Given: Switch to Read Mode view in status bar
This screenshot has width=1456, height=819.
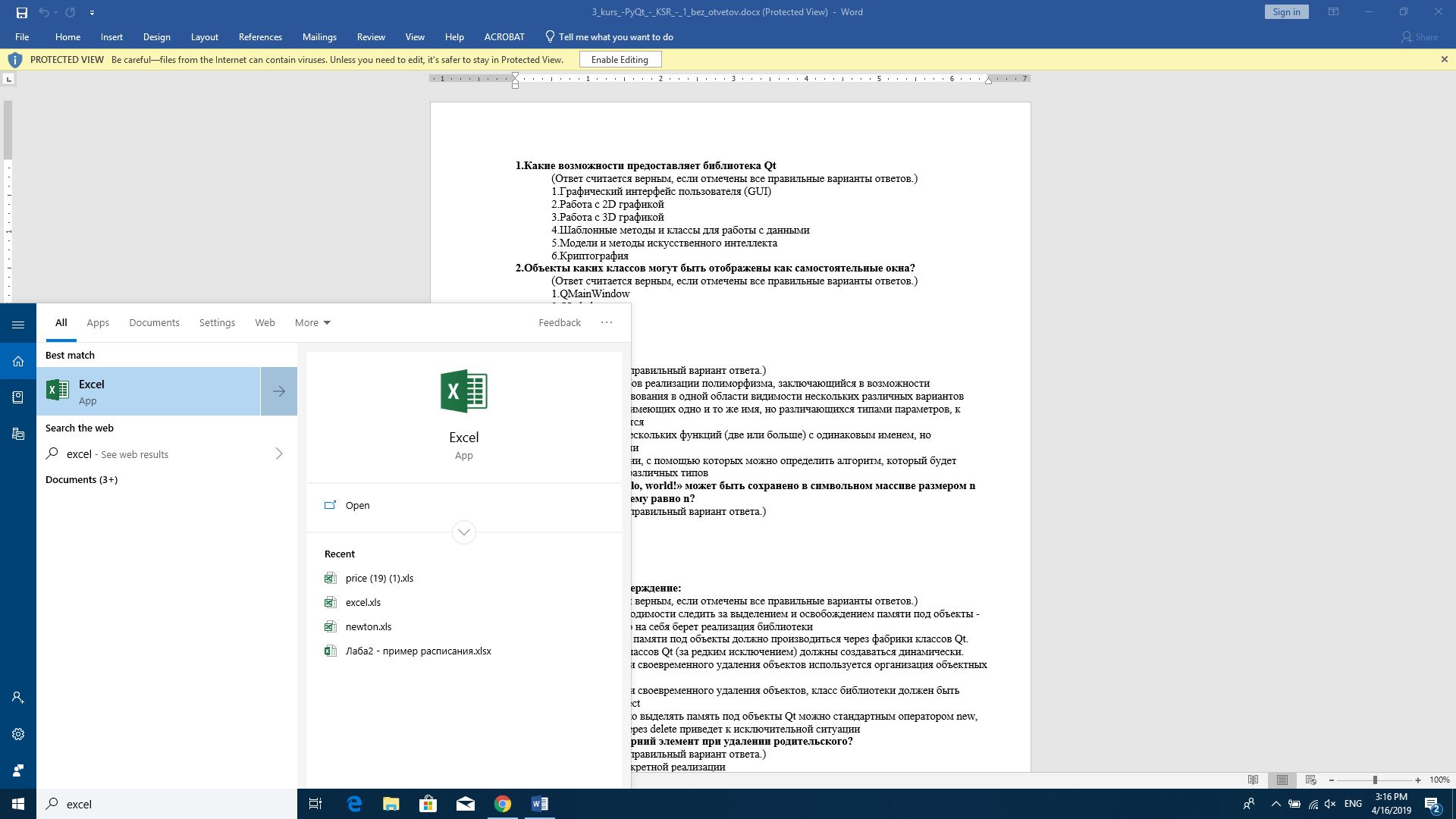Looking at the screenshot, I should coord(1253,780).
